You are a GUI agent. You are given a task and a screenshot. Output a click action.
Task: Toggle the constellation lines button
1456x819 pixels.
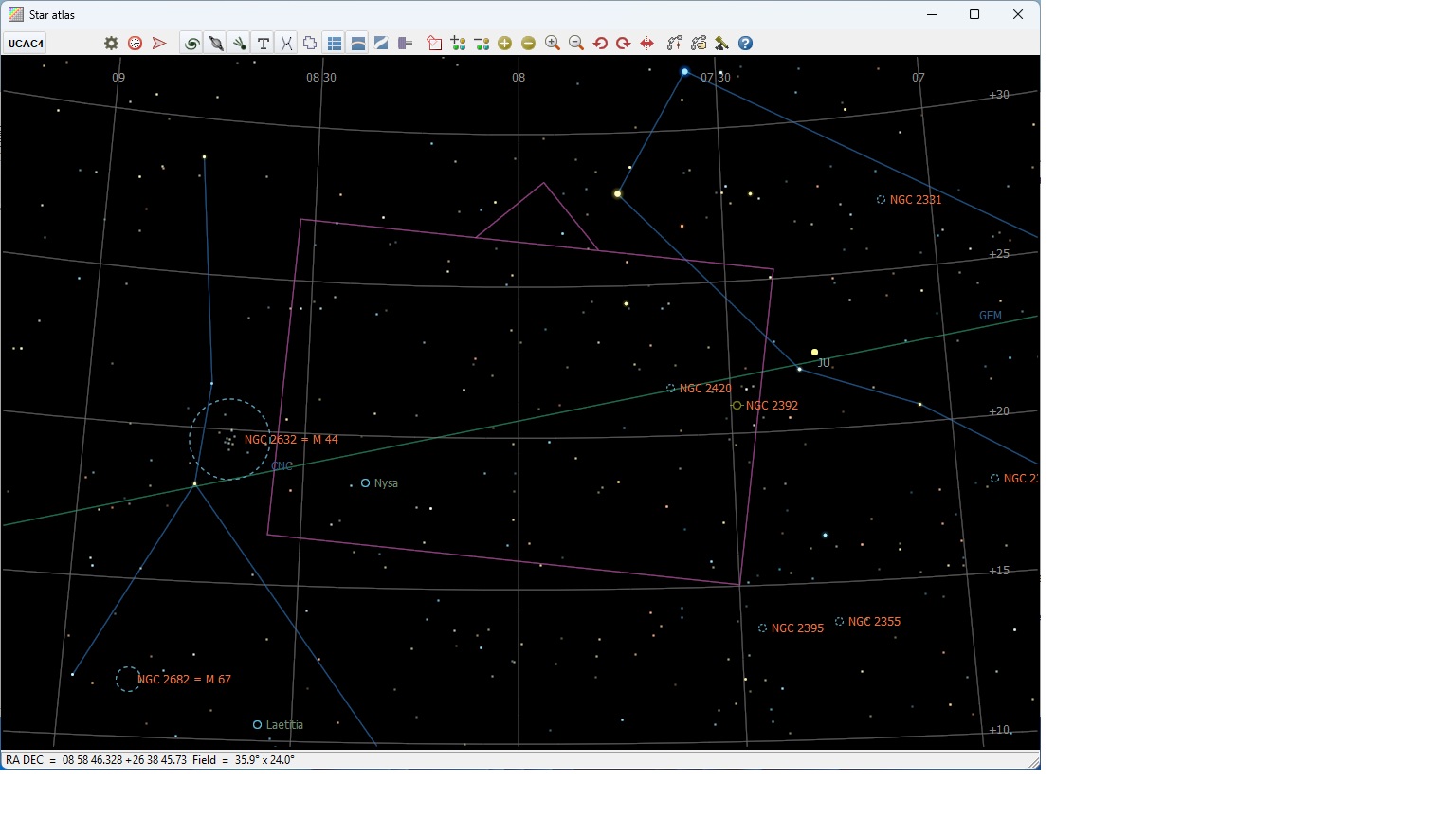tap(286, 44)
